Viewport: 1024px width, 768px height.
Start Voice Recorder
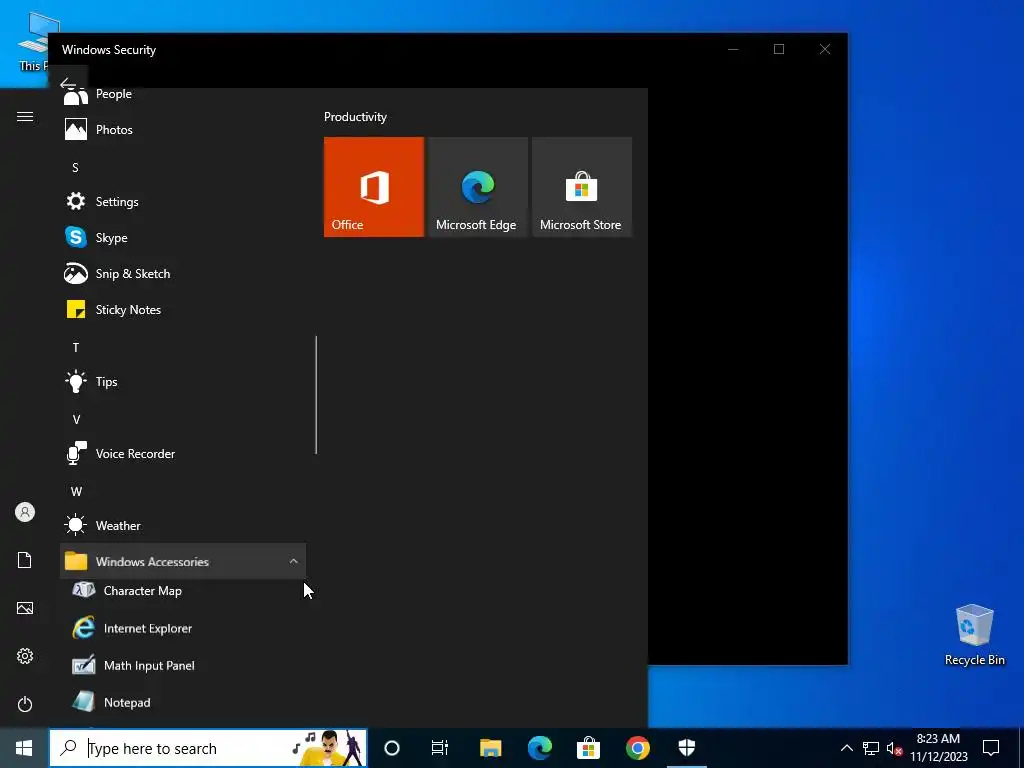click(183, 453)
